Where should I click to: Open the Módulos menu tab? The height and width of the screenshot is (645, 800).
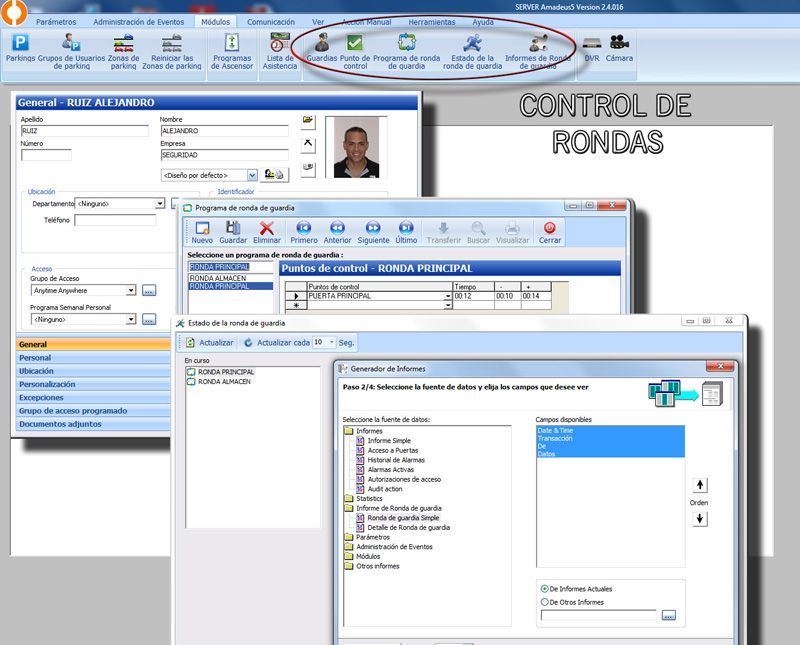(215, 21)
